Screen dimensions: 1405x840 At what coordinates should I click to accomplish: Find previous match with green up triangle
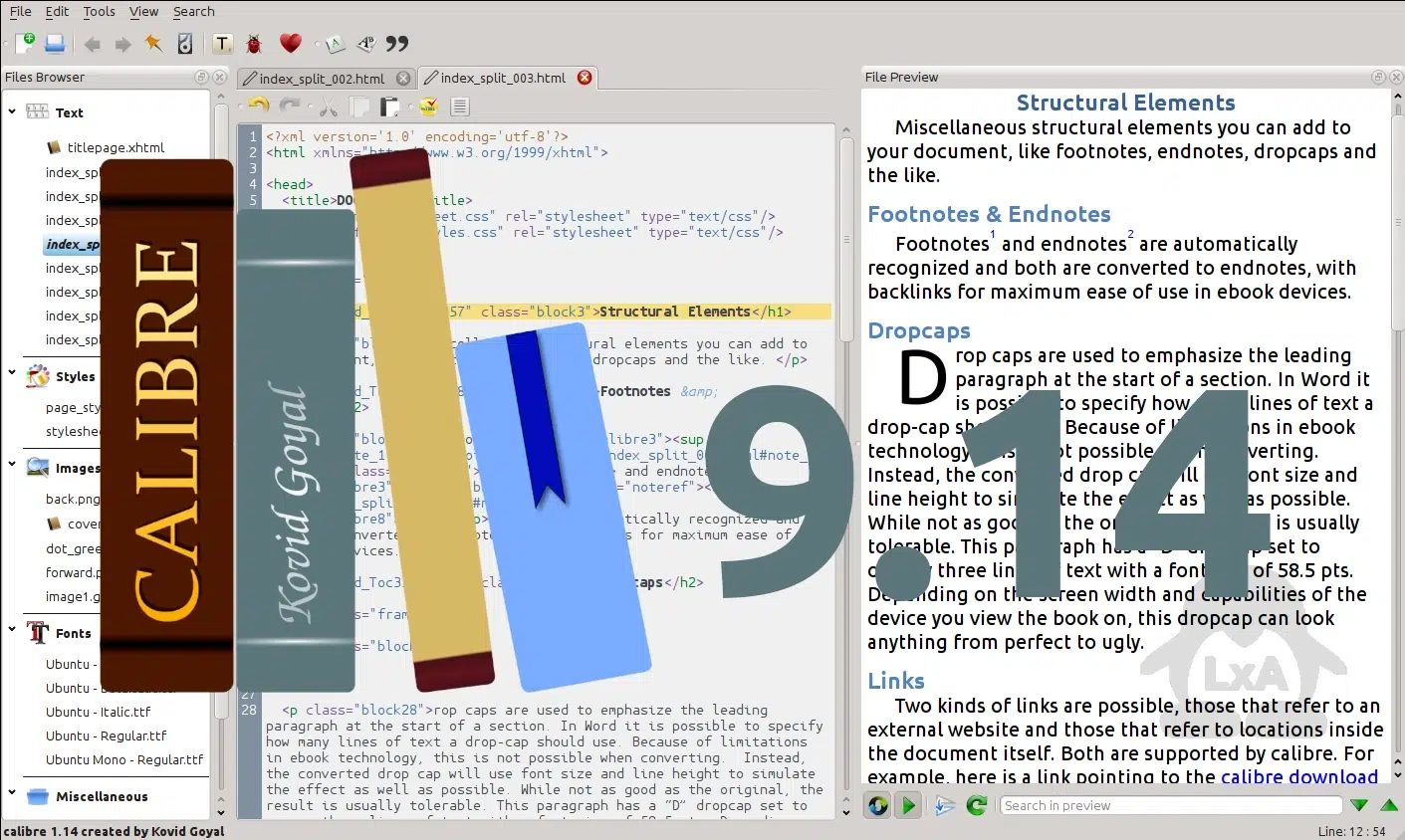click(1389, 805)
